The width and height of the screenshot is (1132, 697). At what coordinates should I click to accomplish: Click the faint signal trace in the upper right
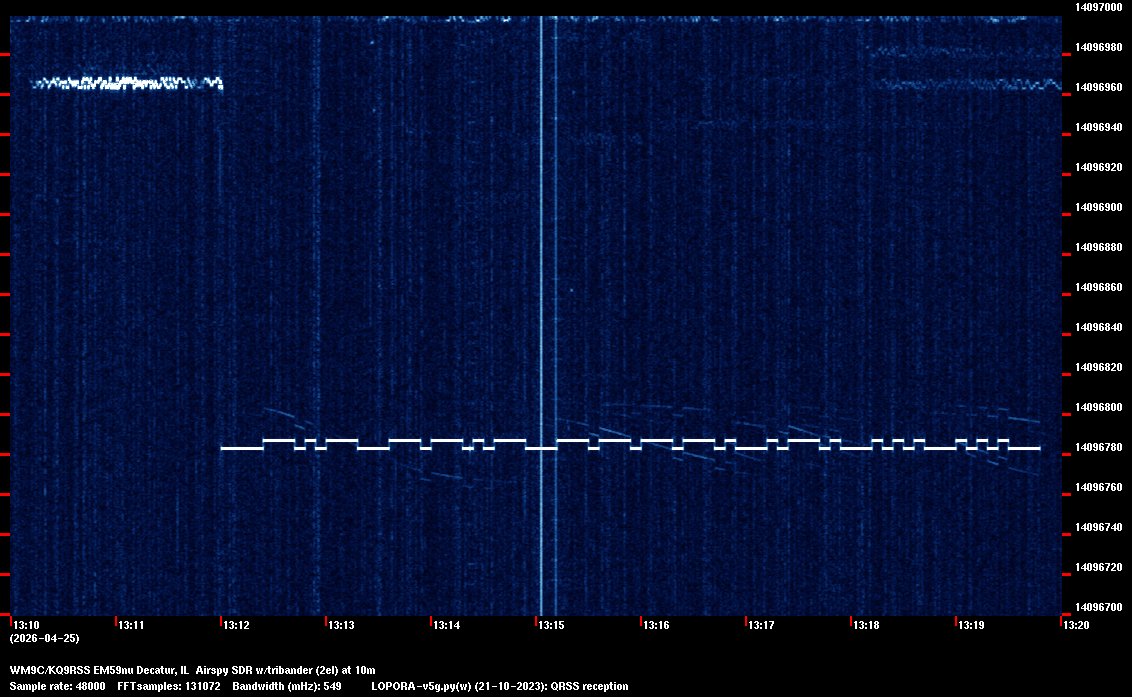tap(965, 85)
